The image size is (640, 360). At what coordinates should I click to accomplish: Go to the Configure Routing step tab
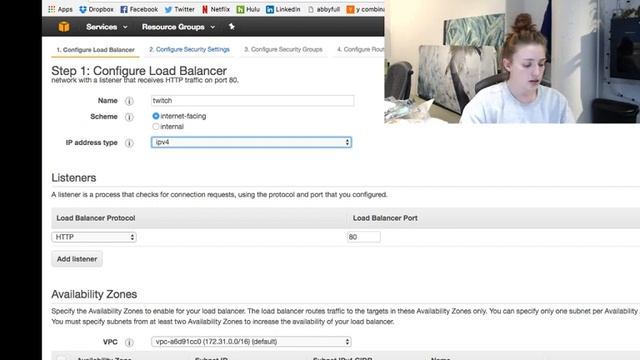coord(360,49)
